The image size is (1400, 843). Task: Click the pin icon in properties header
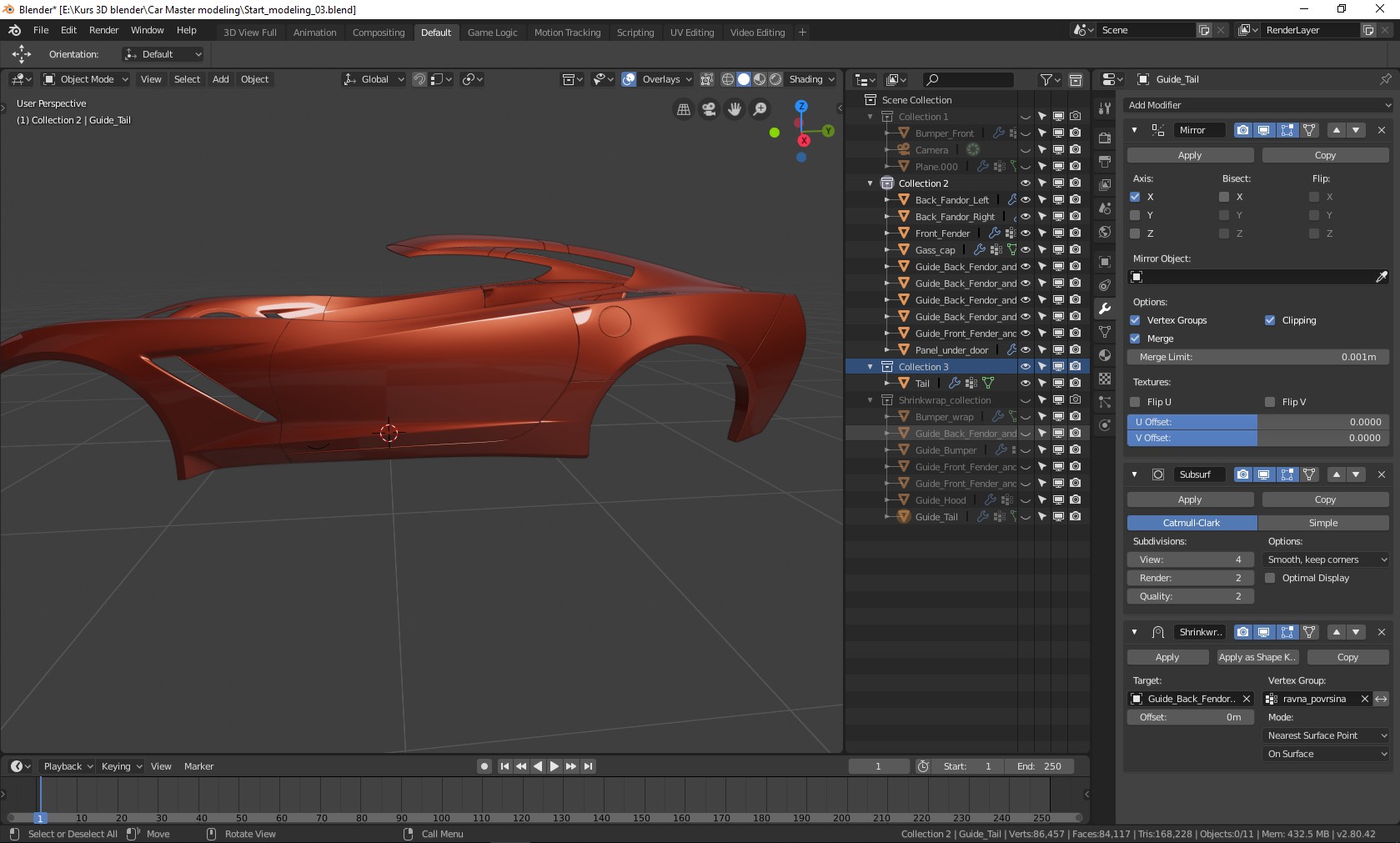[1385, 79]
